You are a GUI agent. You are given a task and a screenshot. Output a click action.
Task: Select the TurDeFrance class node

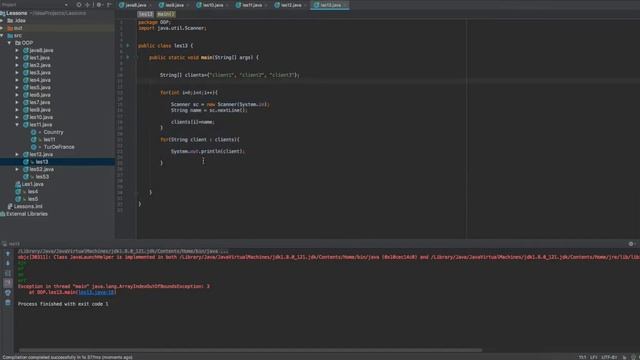(59, 147)
